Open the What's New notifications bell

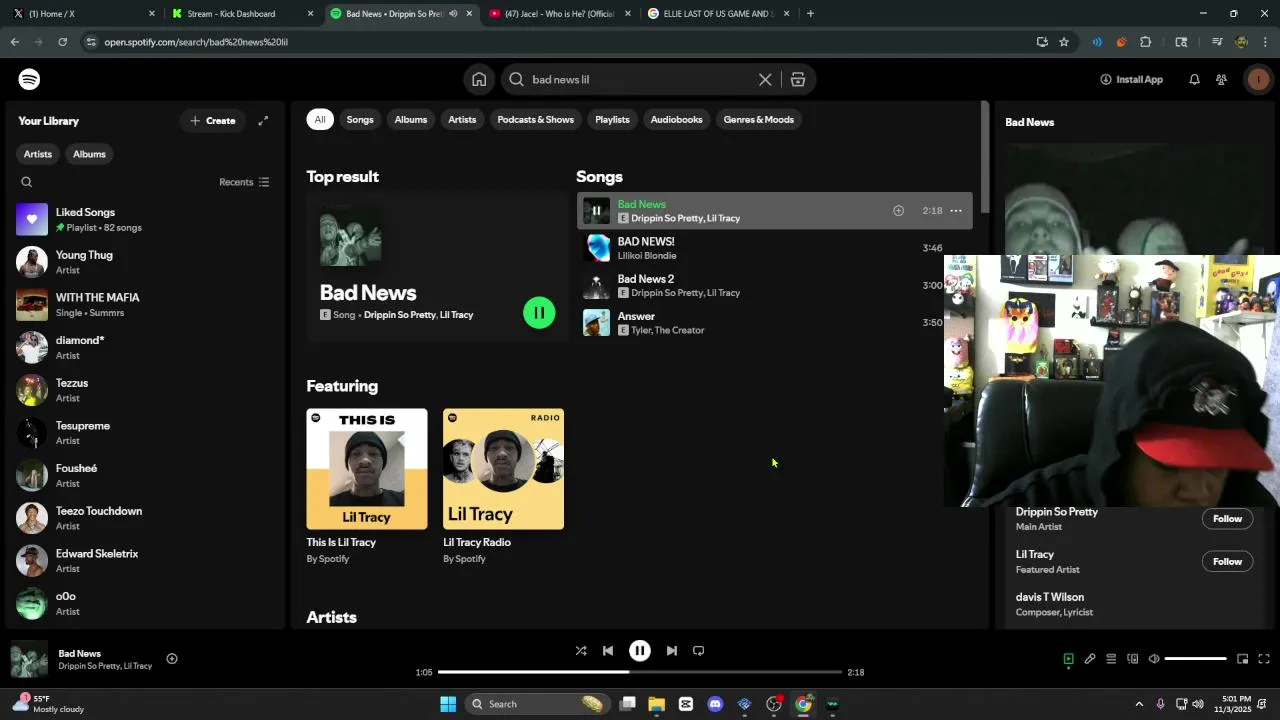point(1194,79)
